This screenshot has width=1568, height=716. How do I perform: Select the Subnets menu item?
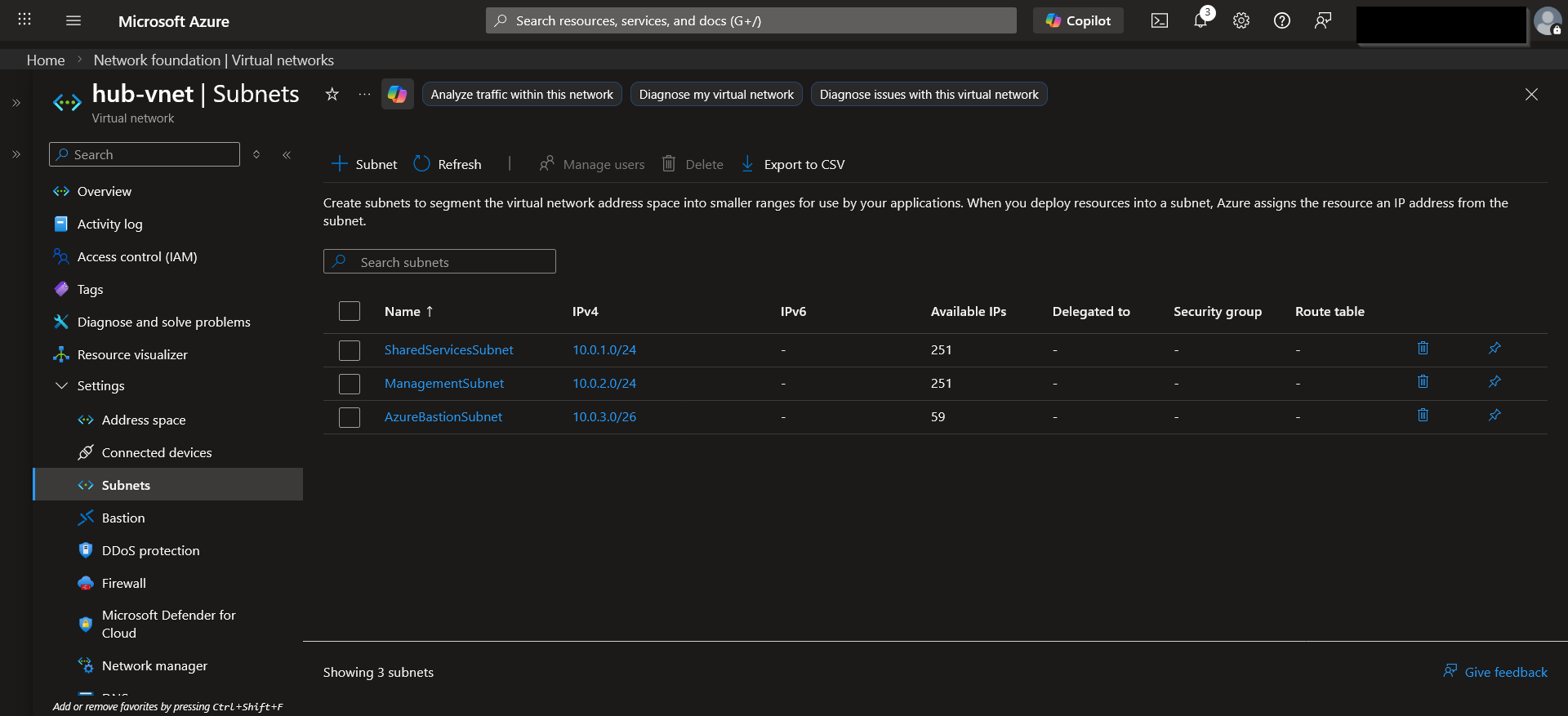point(167,484)
